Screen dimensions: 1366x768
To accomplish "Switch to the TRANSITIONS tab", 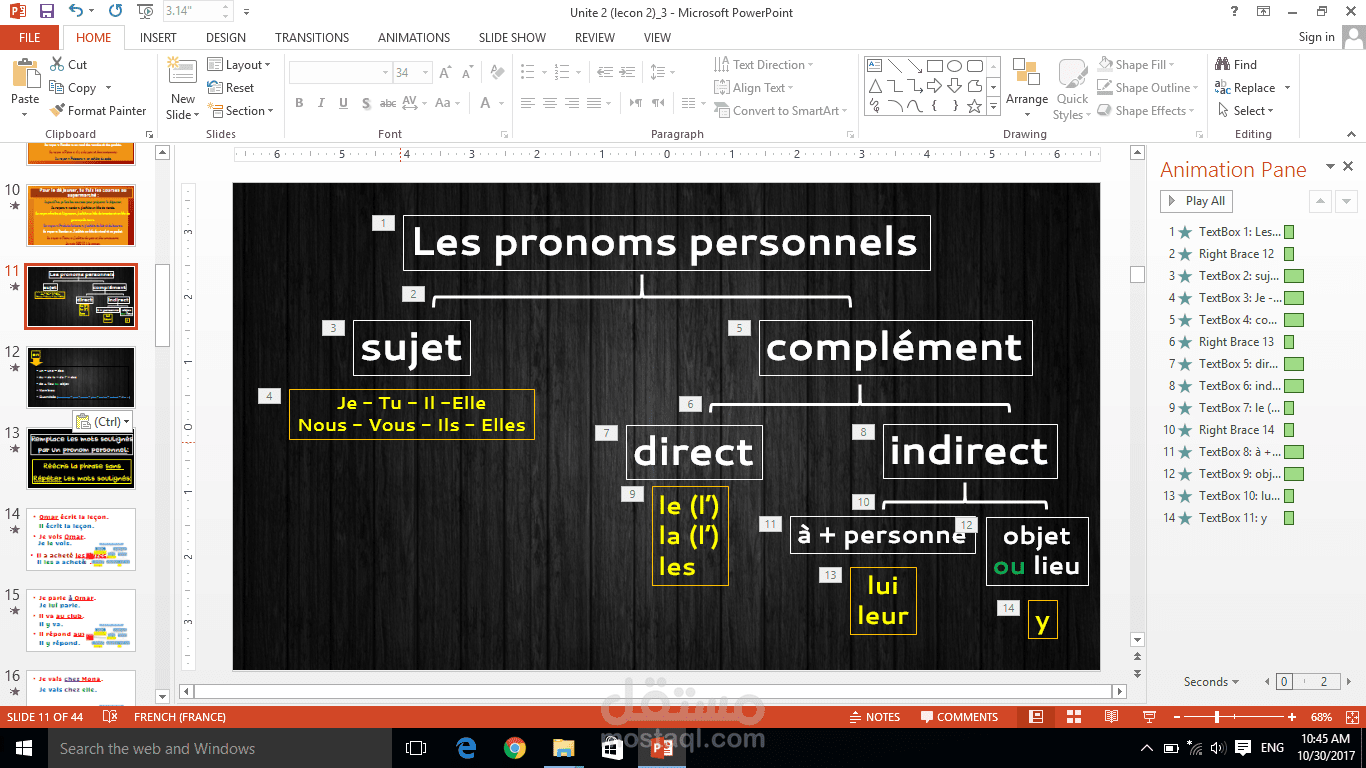I will pyautogui.click(x=312, y=37).
